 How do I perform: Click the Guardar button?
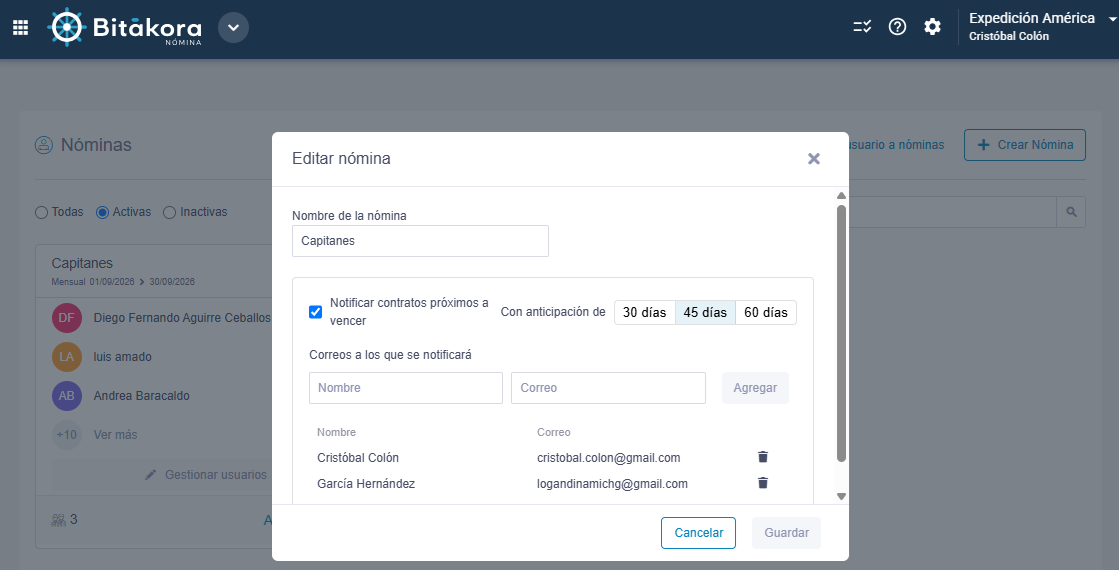click(786, 533)
